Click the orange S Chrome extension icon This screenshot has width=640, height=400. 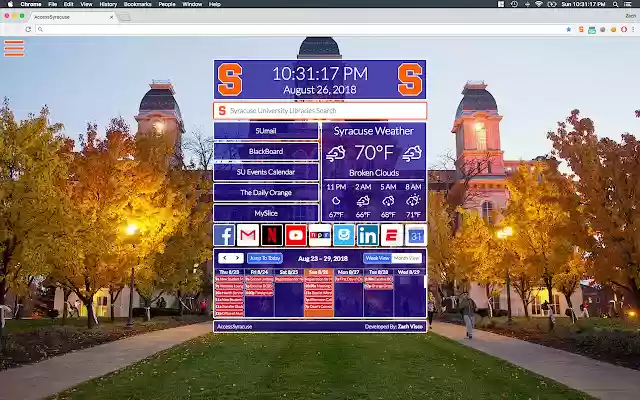(x=581, y=29)
